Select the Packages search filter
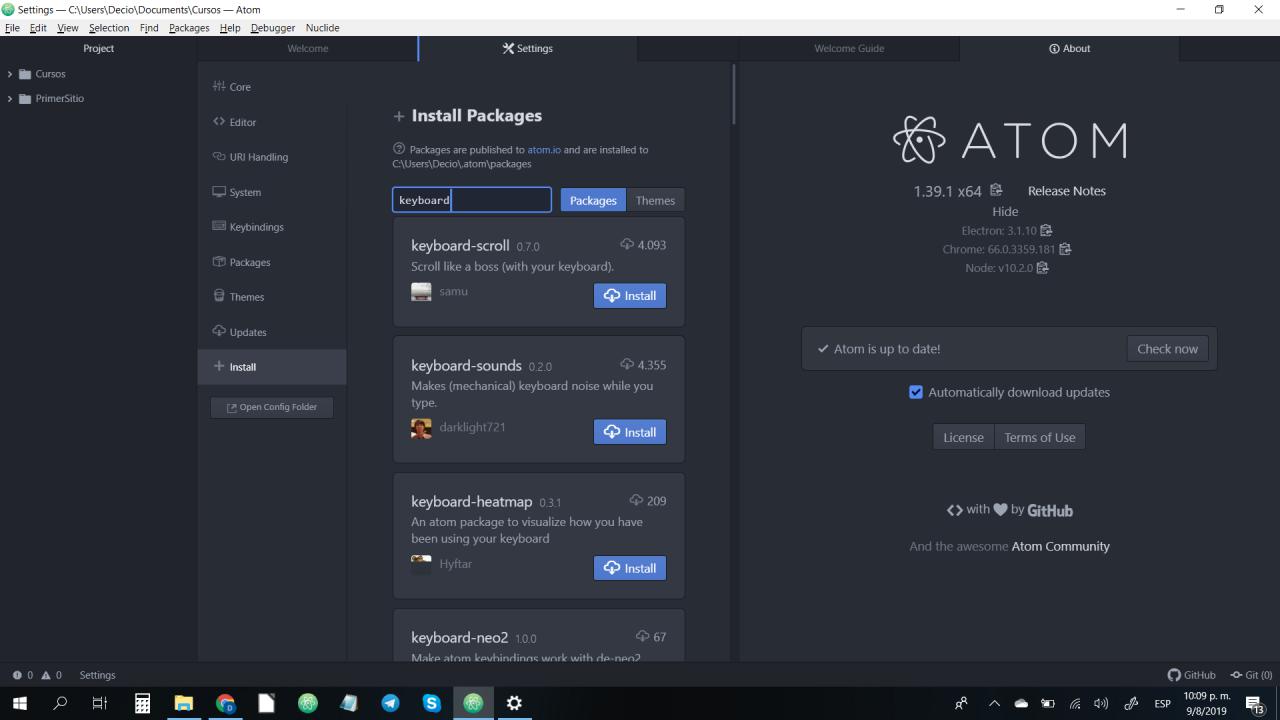Viewport: 1280px width, 720px height. coord(592,200)
